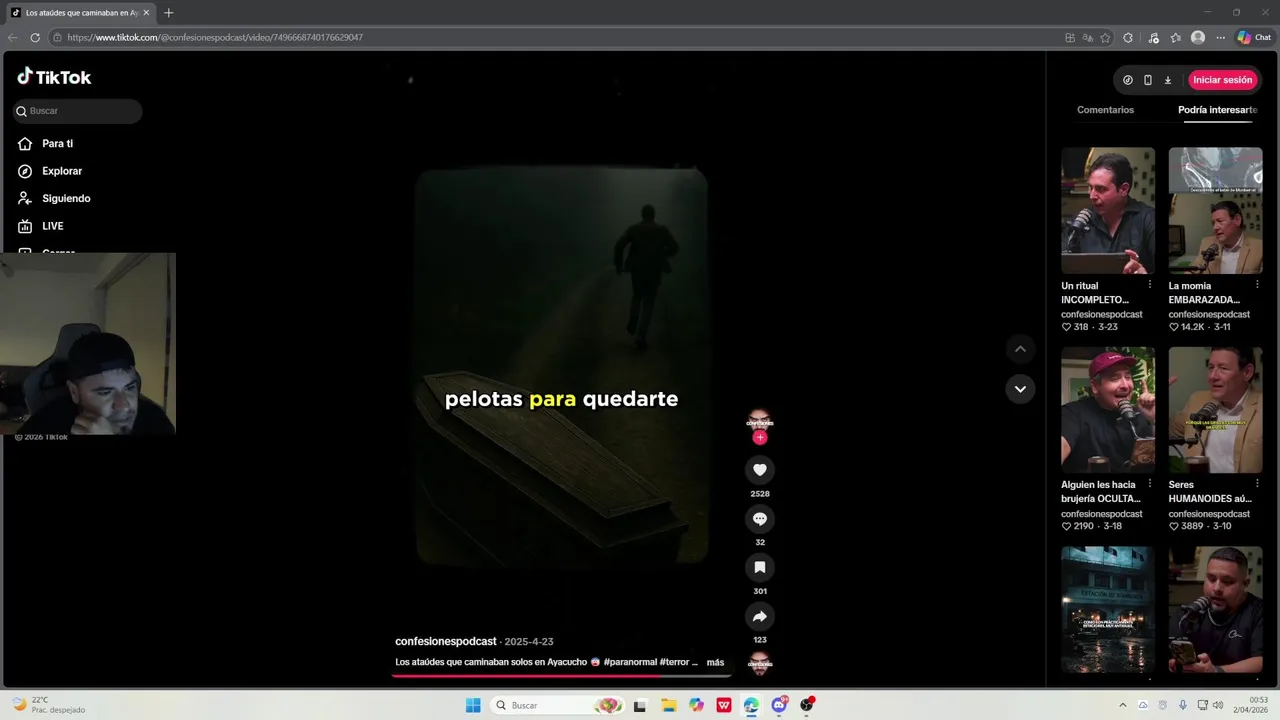Click the #paranormal hashtag
This screenshot has height=720, width=1280.
[x=630, y=662]
